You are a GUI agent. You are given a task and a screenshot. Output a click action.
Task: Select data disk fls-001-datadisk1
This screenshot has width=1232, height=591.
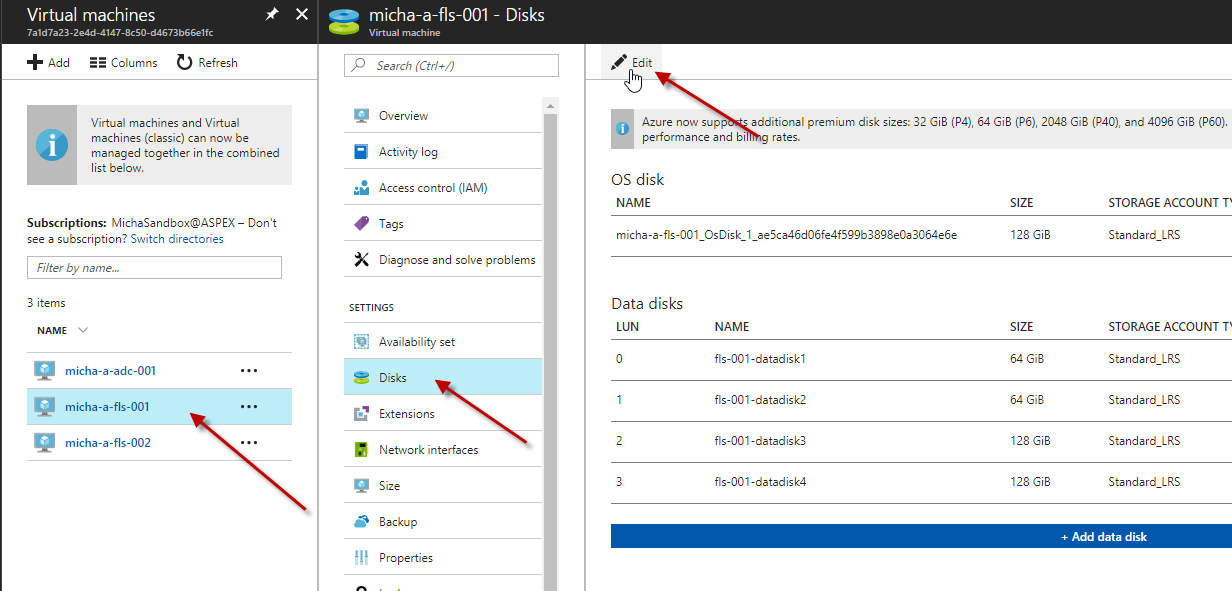point(760,359)
